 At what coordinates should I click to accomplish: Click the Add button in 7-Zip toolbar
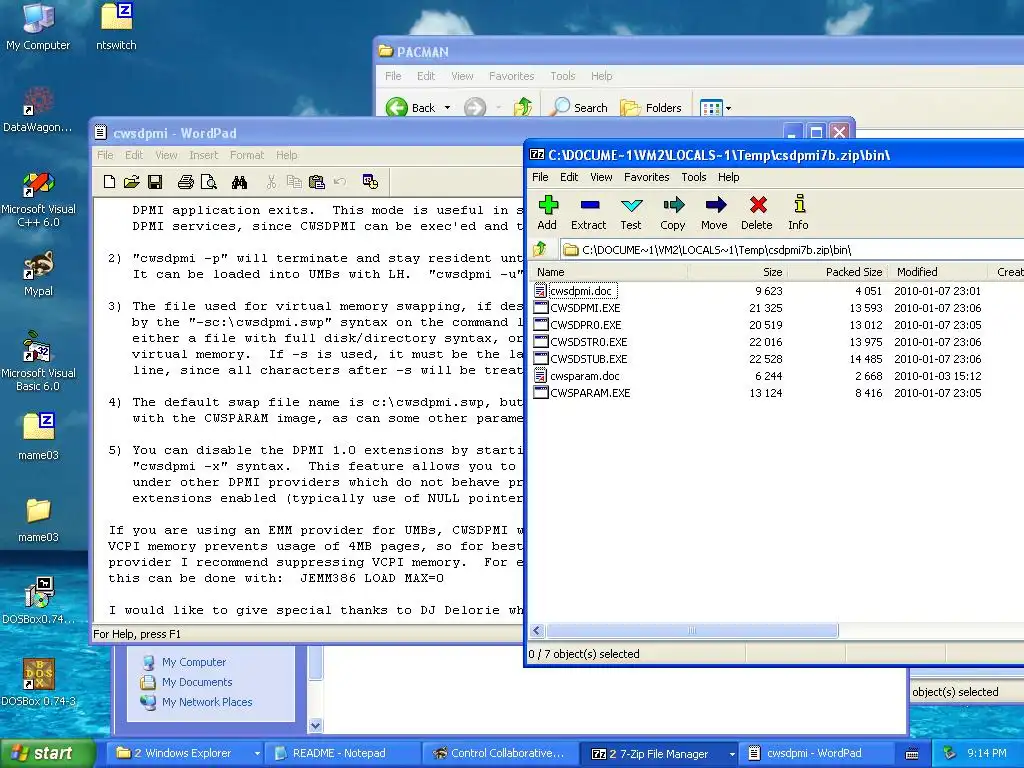(x=547, y=213)
